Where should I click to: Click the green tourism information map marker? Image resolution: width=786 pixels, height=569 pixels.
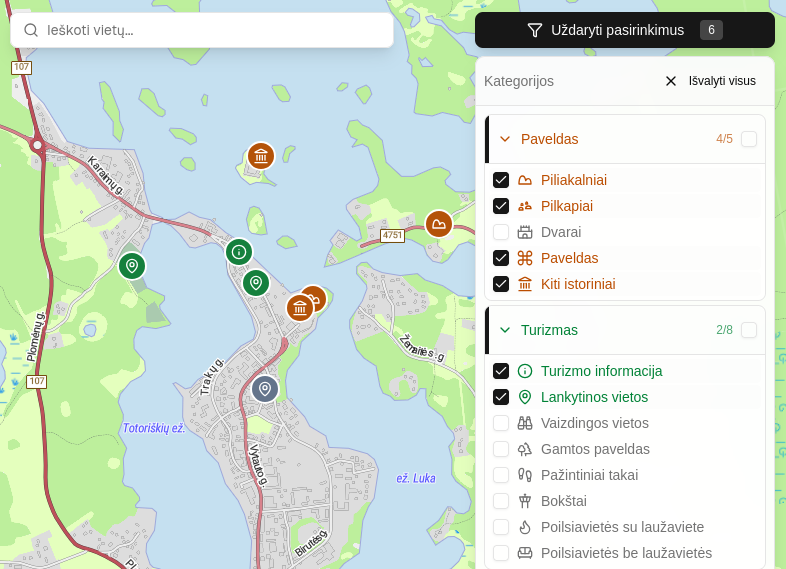238,252
